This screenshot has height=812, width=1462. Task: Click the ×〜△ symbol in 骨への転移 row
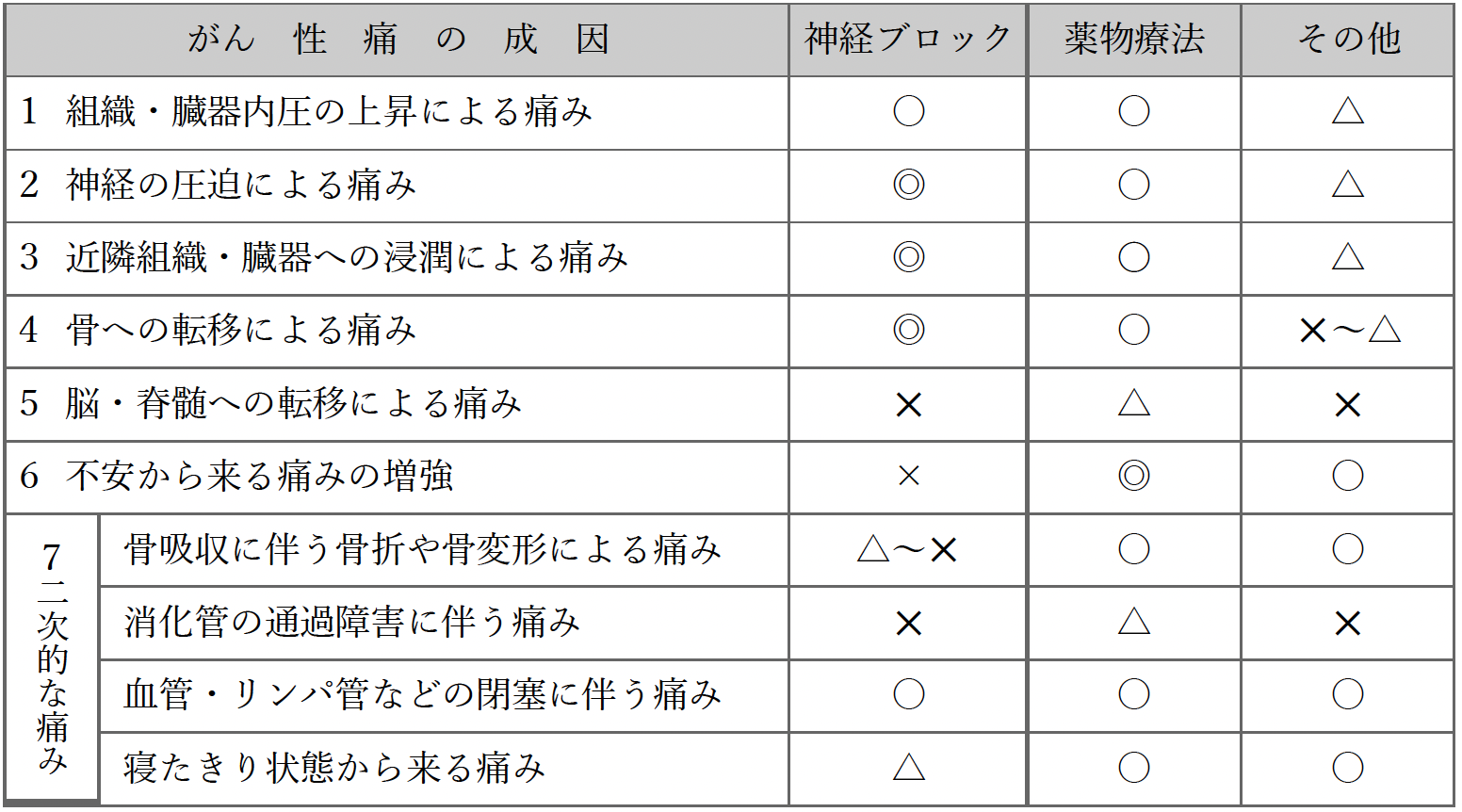point(1348,330)
